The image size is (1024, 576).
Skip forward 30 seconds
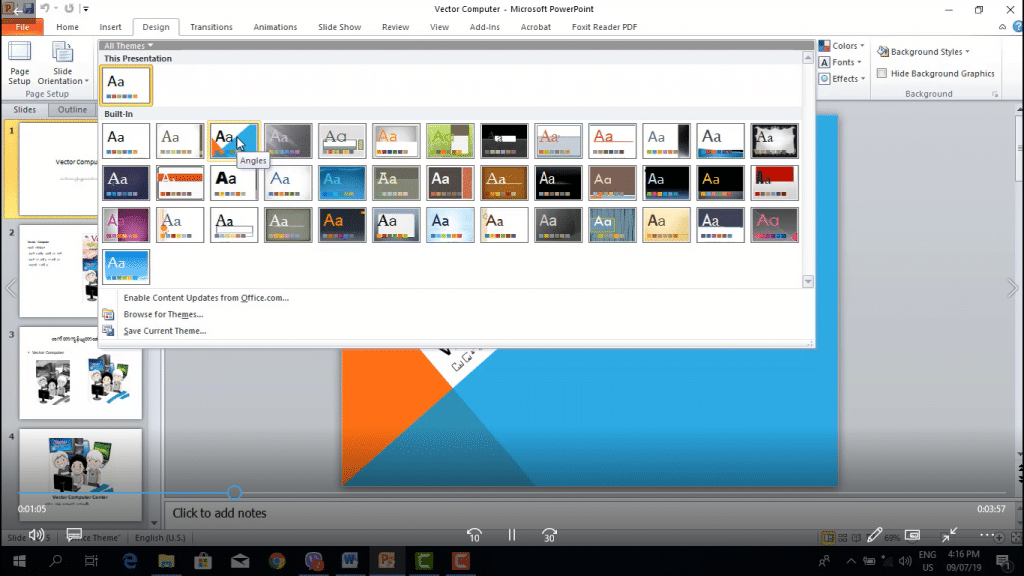[549, 536]
